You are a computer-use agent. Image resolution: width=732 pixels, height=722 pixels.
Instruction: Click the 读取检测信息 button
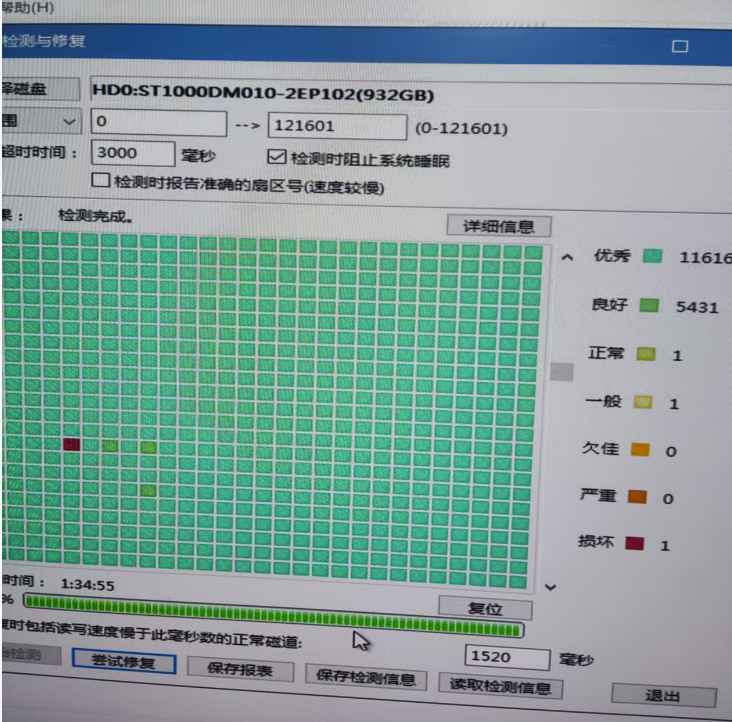(x=500, y=686)
